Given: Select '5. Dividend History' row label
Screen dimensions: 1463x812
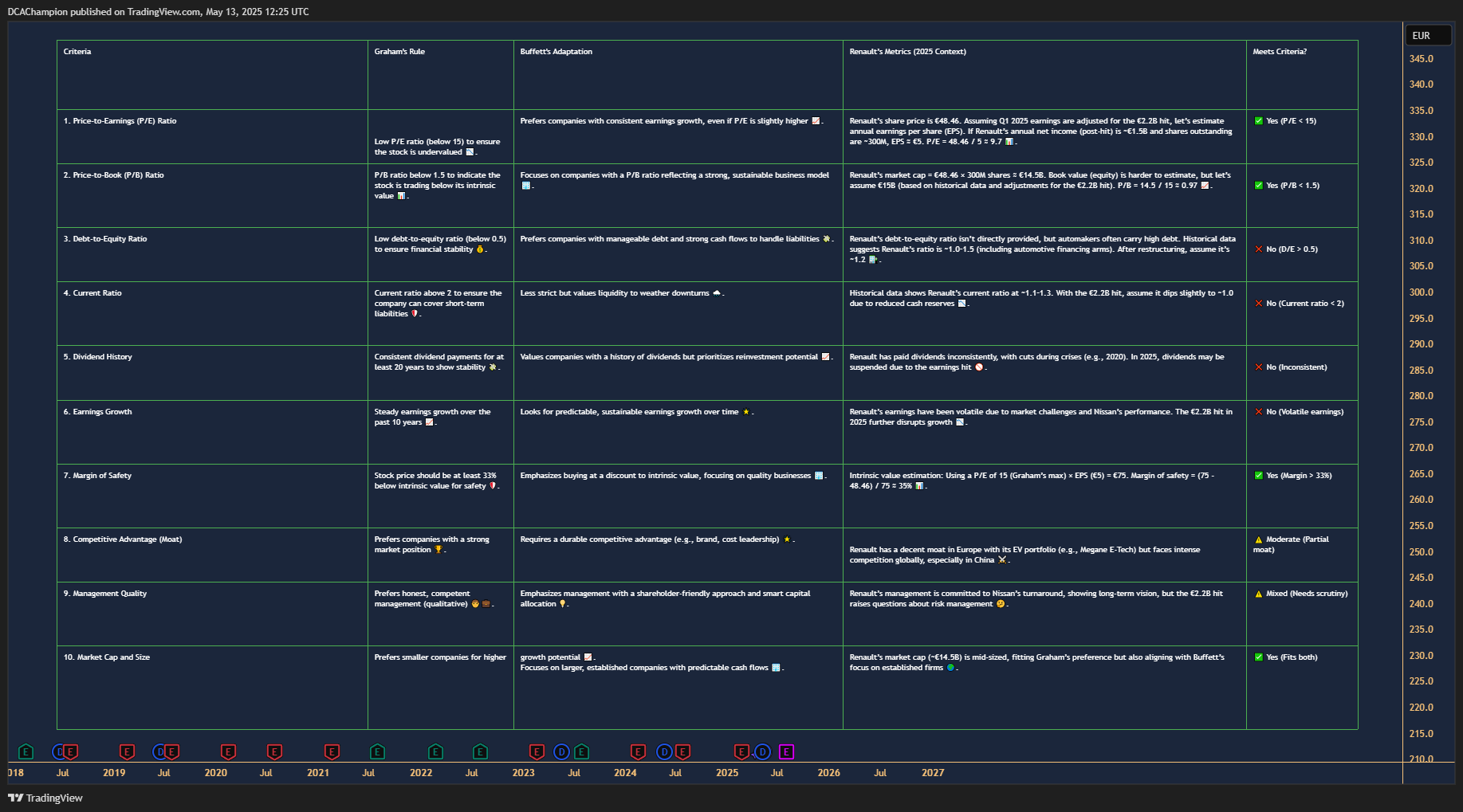Looking at the screenshot, I should 98,357.
